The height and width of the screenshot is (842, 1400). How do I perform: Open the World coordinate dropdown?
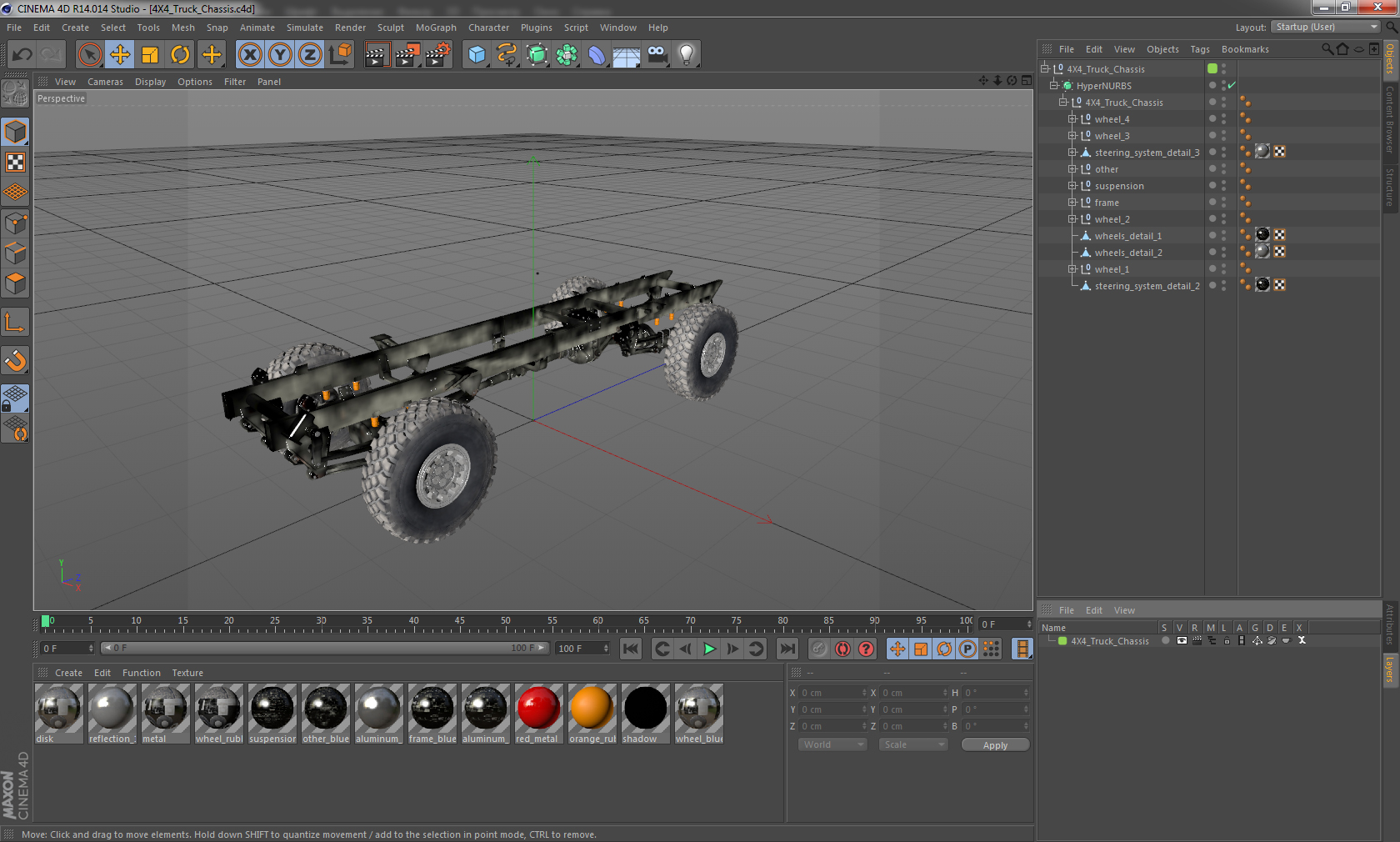coord(832,744)
